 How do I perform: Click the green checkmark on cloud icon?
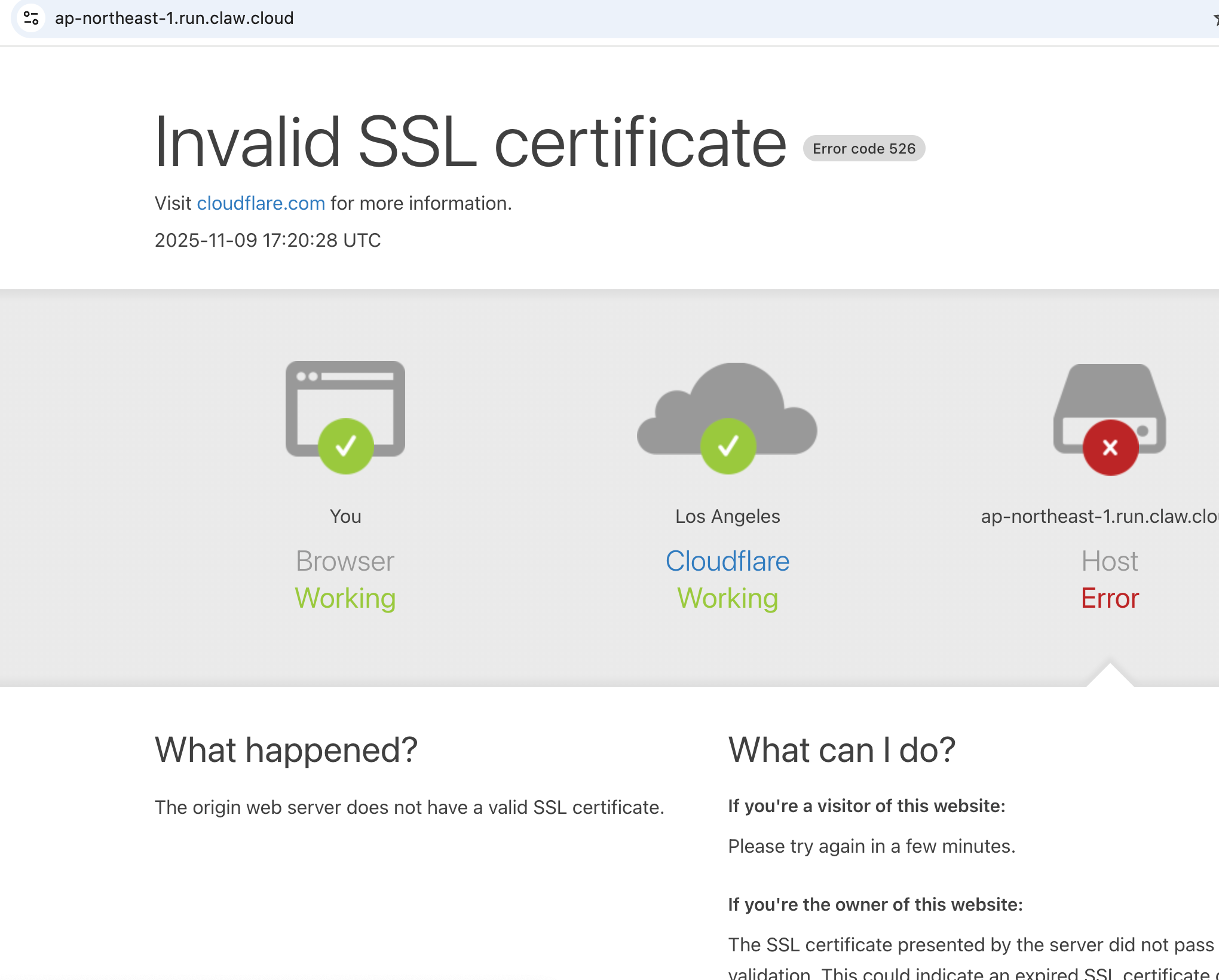pyautogui.click(x=728, y=446)
